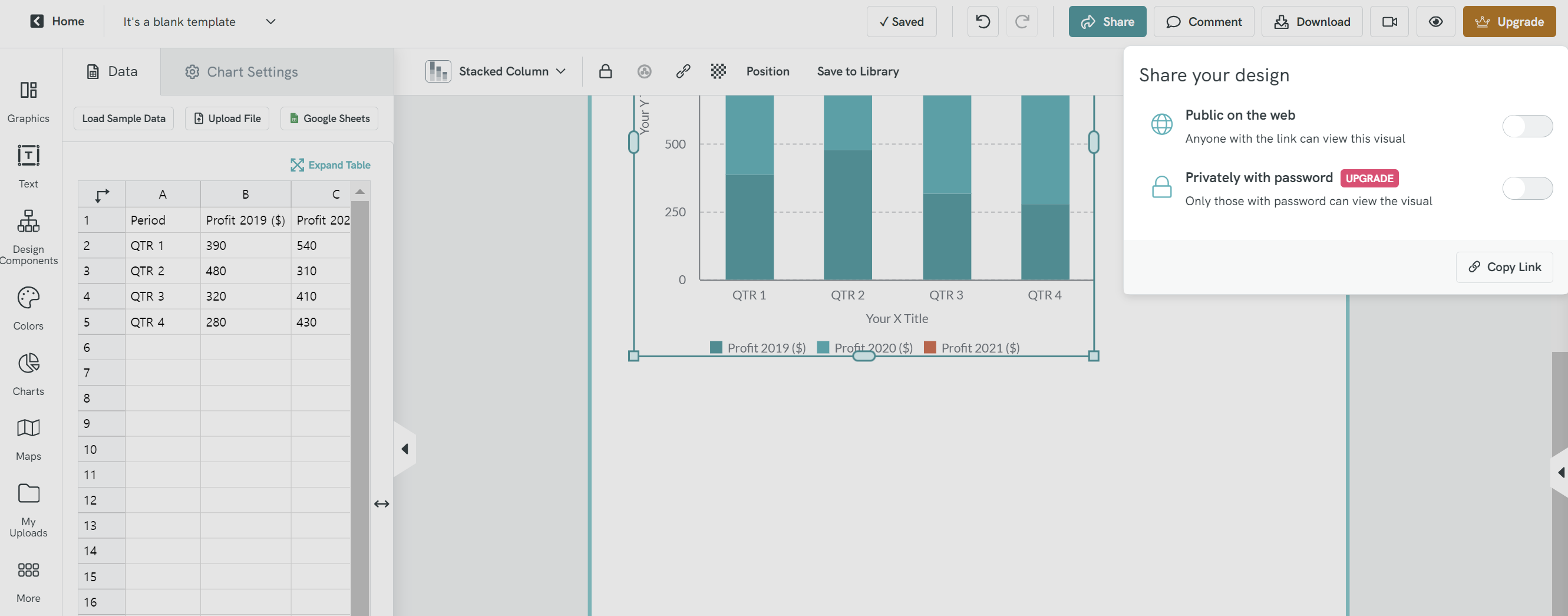Select the QTR 3 cell in table
Viewport: 1568px width, 616px height.
(x=163, y=297)
